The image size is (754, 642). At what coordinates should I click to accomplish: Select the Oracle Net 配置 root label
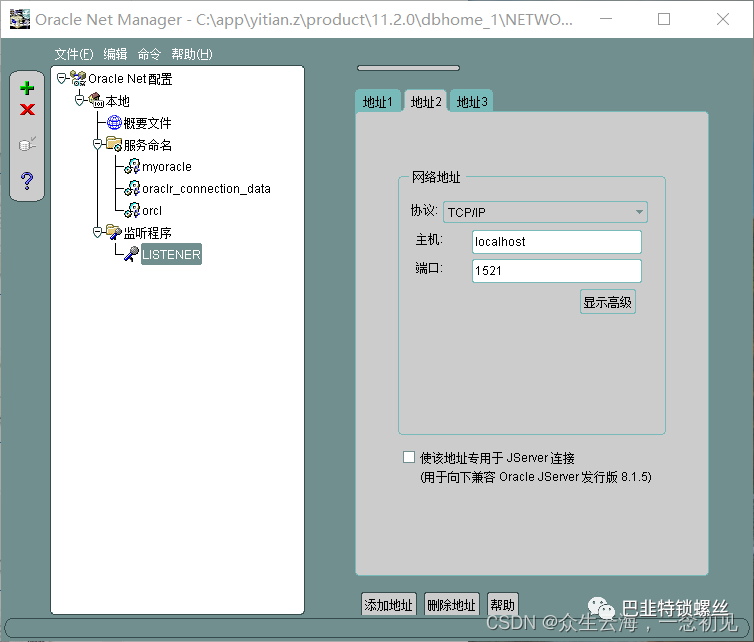[130, 78]
